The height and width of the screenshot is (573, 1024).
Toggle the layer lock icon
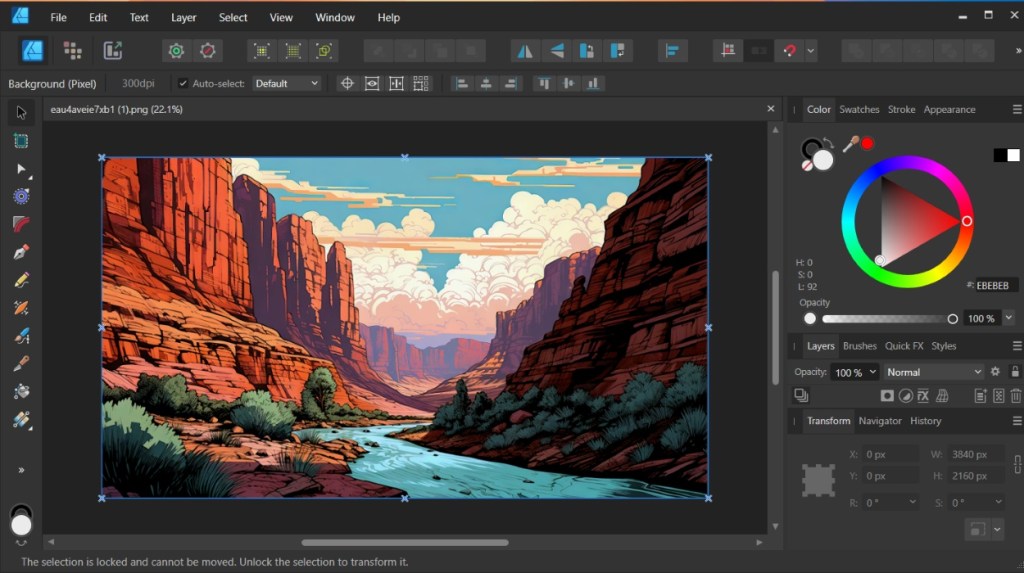tap(1015, 372)
